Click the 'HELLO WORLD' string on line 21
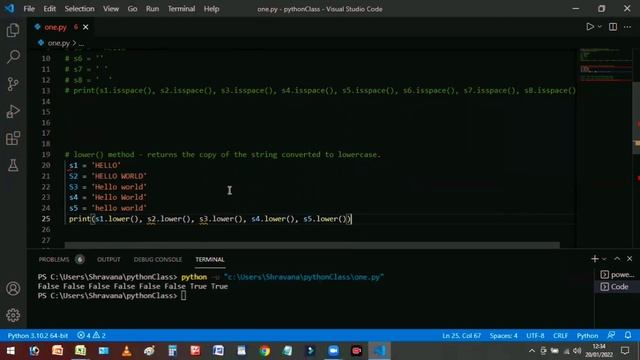Image resolution: width=640 pixels, height=360 pixels. tap(119, 176)
